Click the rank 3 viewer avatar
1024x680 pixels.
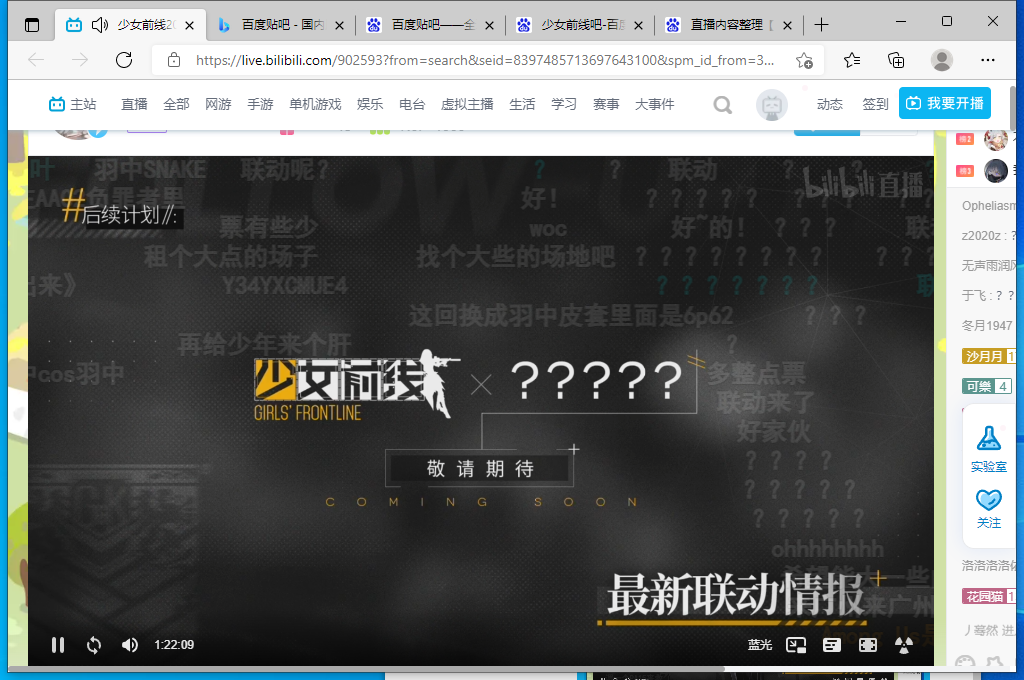pyautogui.click(x=995, y=171)
